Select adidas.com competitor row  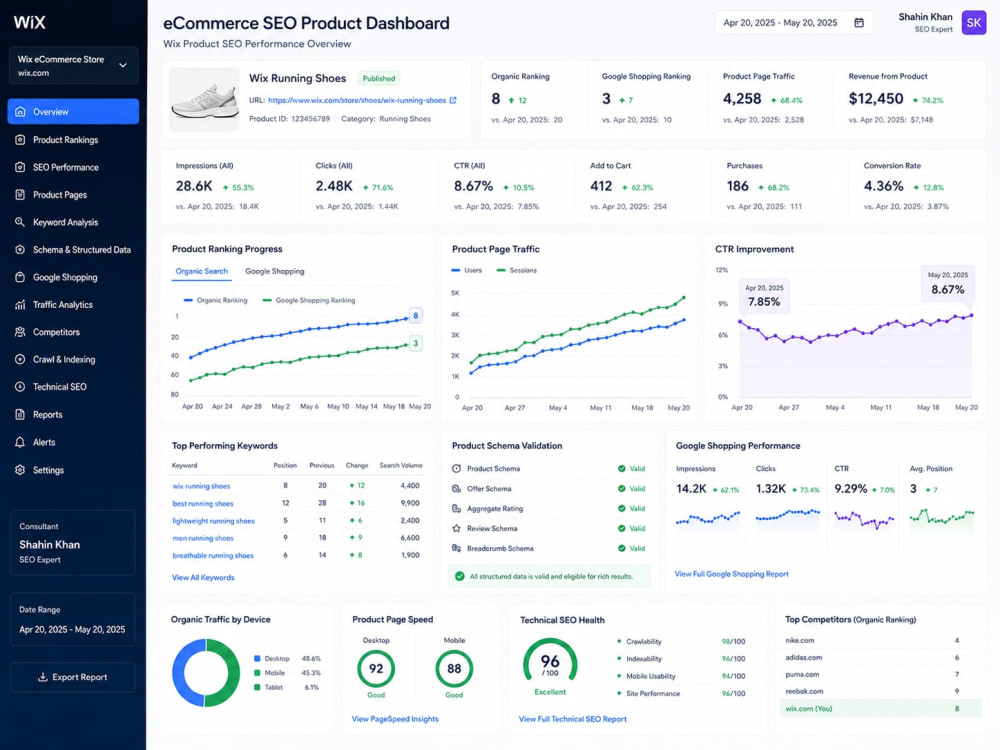(880, 657)
